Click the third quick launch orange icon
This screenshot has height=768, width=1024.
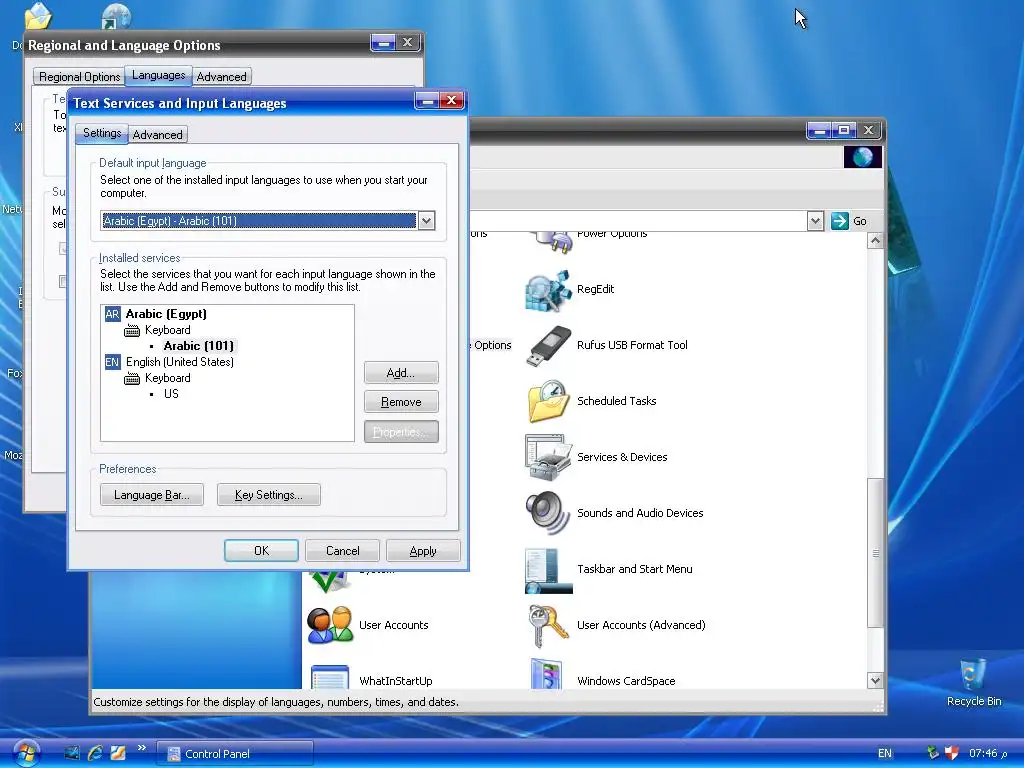tap(118, 753)
